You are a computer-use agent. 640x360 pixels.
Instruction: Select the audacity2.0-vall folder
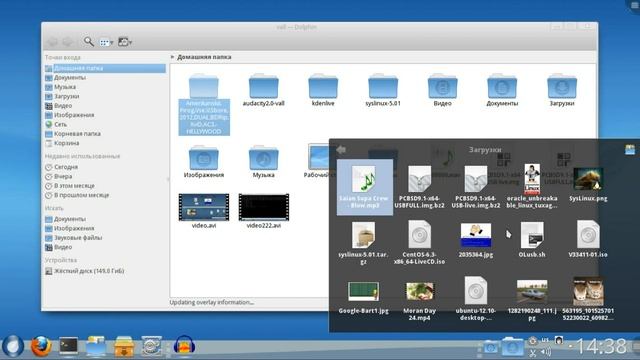pos(264,91)
